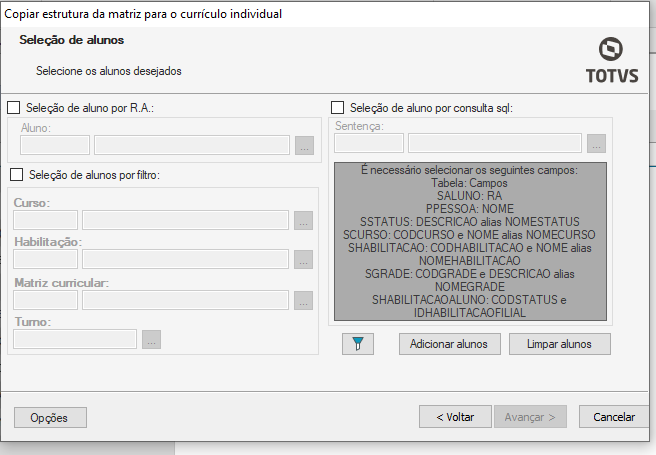Open the Opções button
This screenshot has width=656, height=455.
[x=50, y=417]
